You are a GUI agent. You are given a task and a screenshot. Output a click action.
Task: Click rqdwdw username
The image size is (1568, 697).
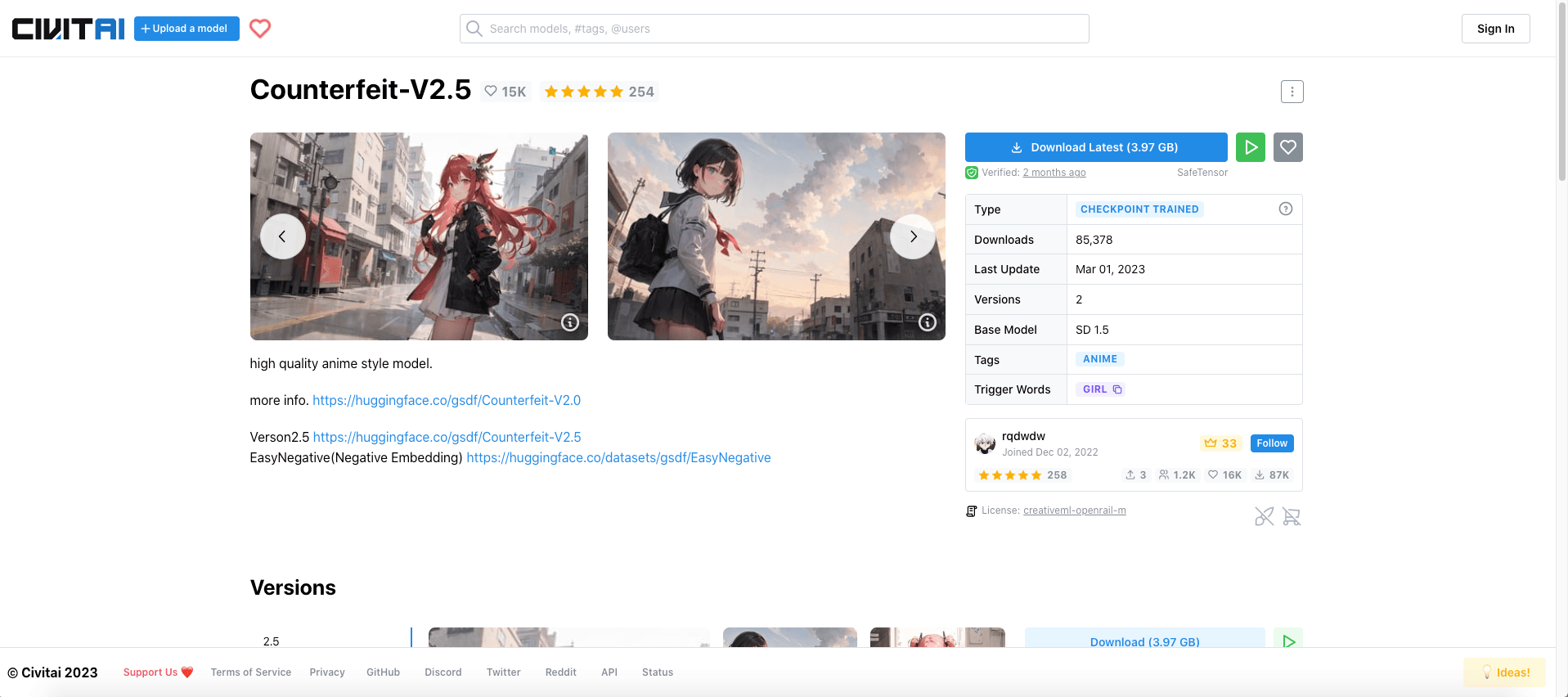tap(1023, 436)
